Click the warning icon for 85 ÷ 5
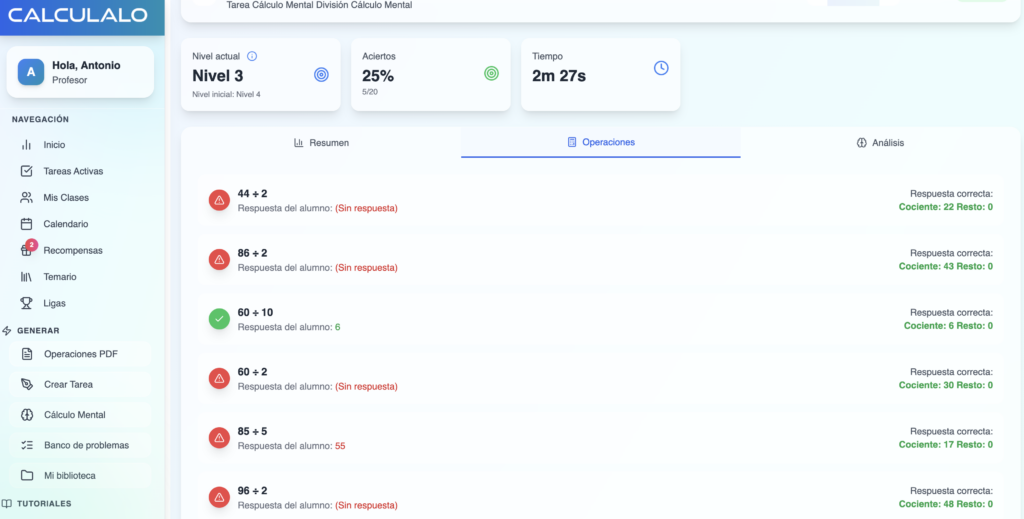Image resolution: width=1024 pixels, height=519 pixels. click(219, 437)
